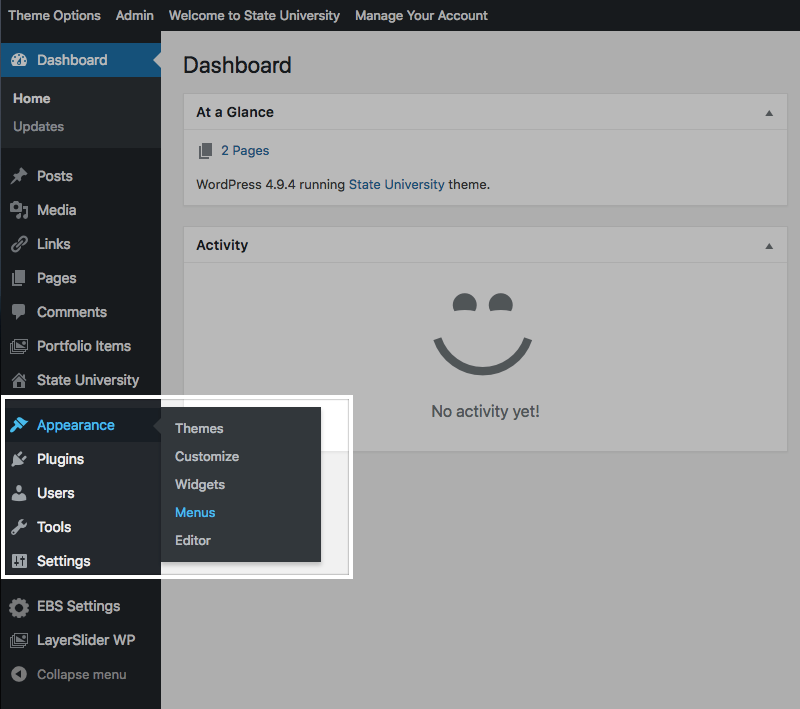This screenshot has height=709, width=800.
Task: Open Welcome to State University menu
Action: point(254,15)
